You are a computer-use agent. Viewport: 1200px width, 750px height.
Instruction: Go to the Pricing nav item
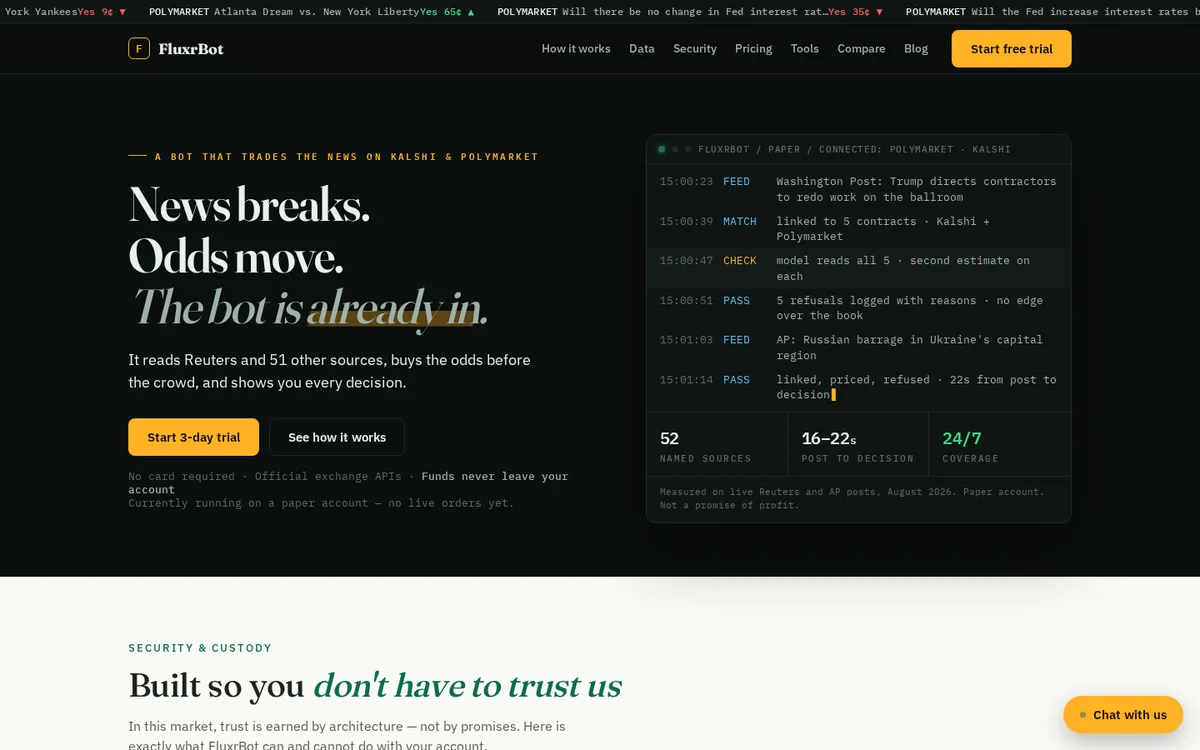(x=753, y=48)
